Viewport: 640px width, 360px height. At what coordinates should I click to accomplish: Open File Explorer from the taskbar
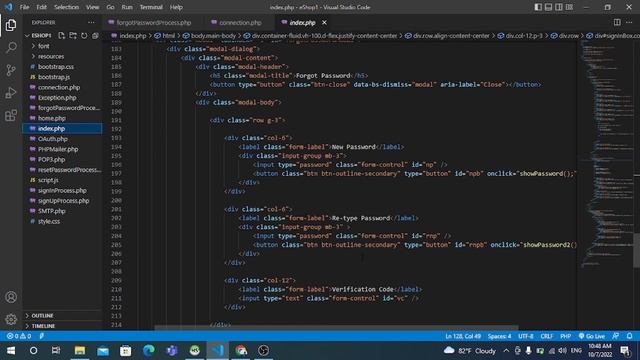click(80, 350)
